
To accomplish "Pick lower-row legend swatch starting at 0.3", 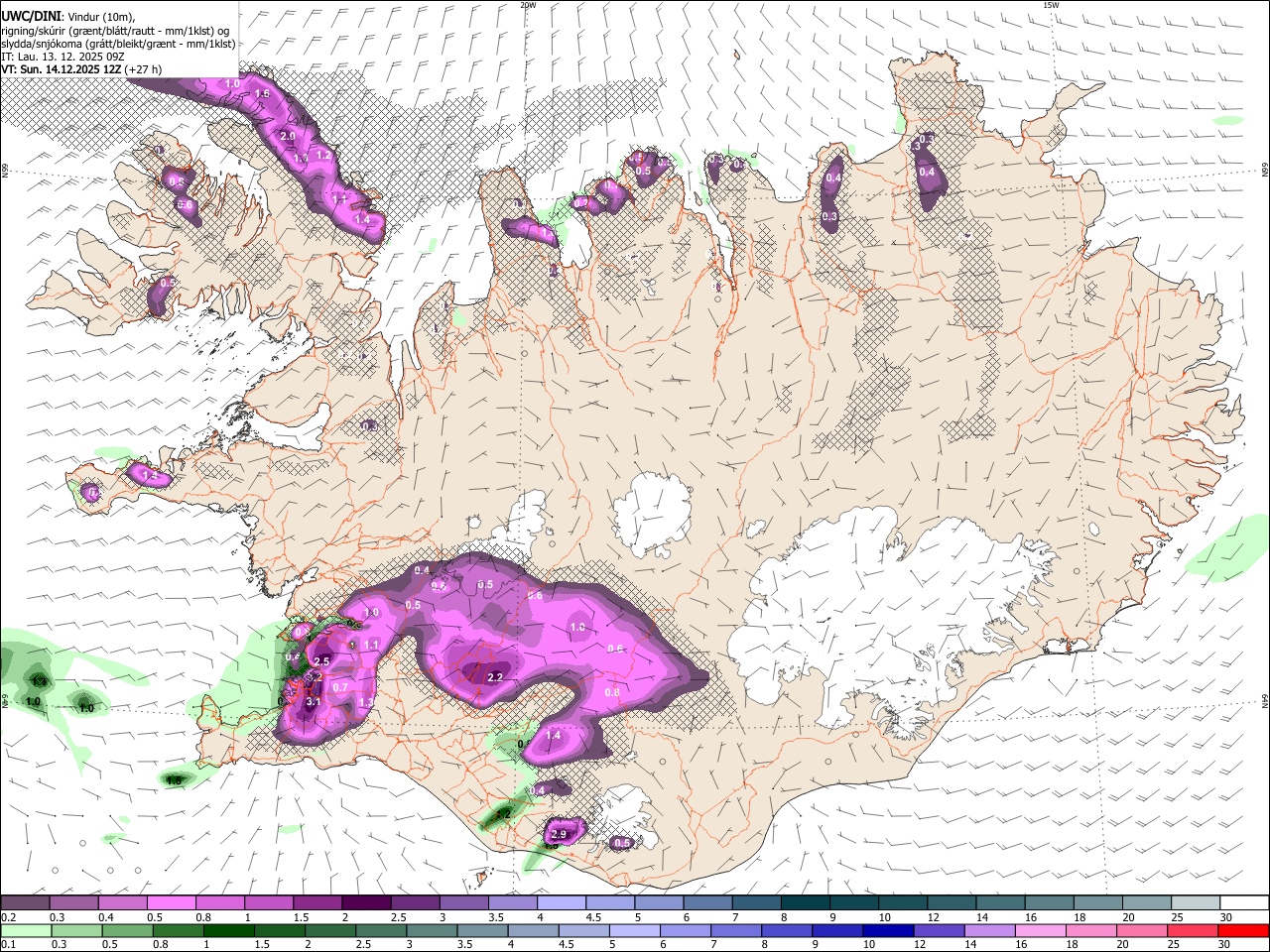I will tap(75, 931).
